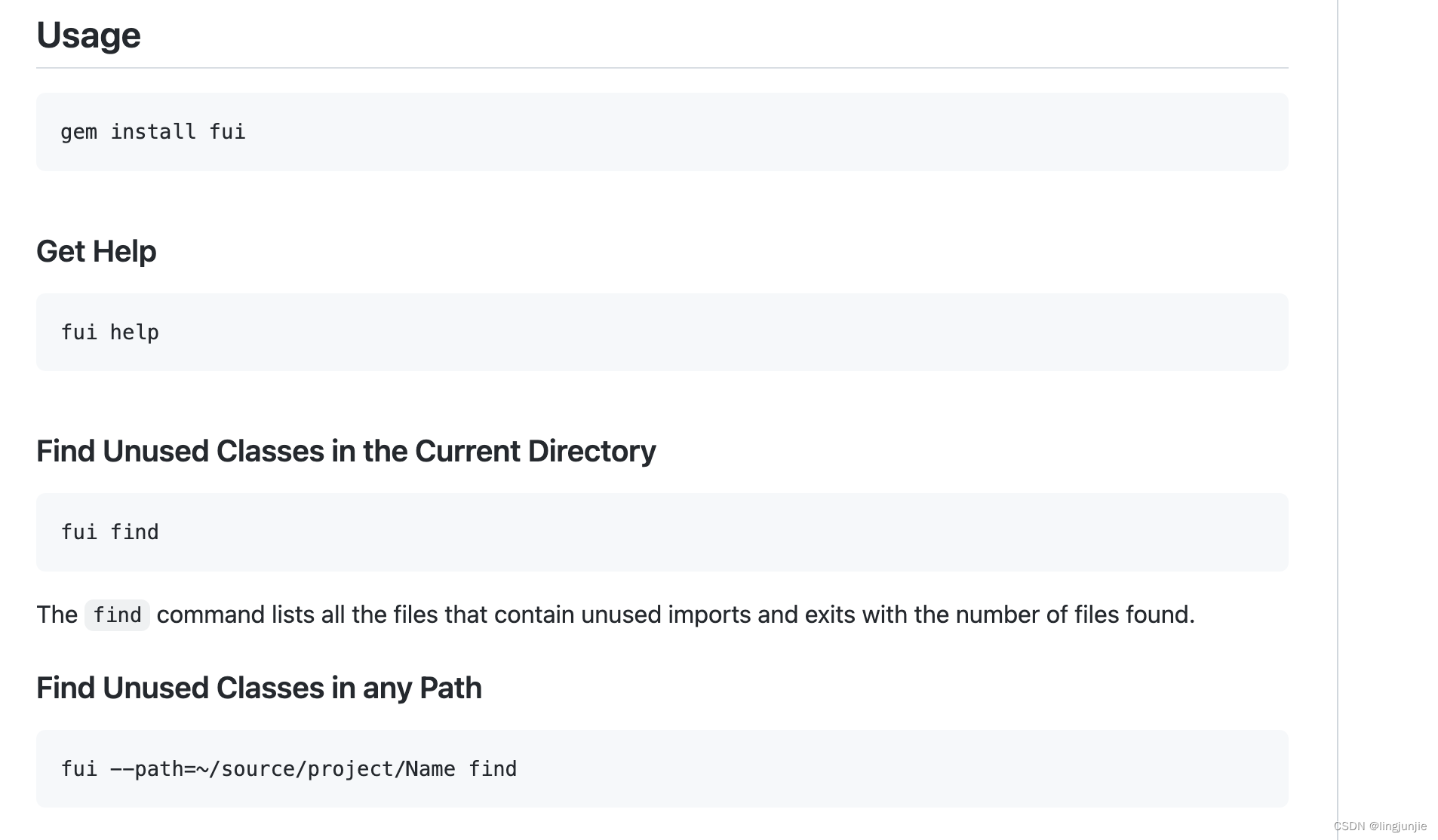Click empty area of gem install code box
This screenshot has height=840, width=1438.
click(754, 132)
